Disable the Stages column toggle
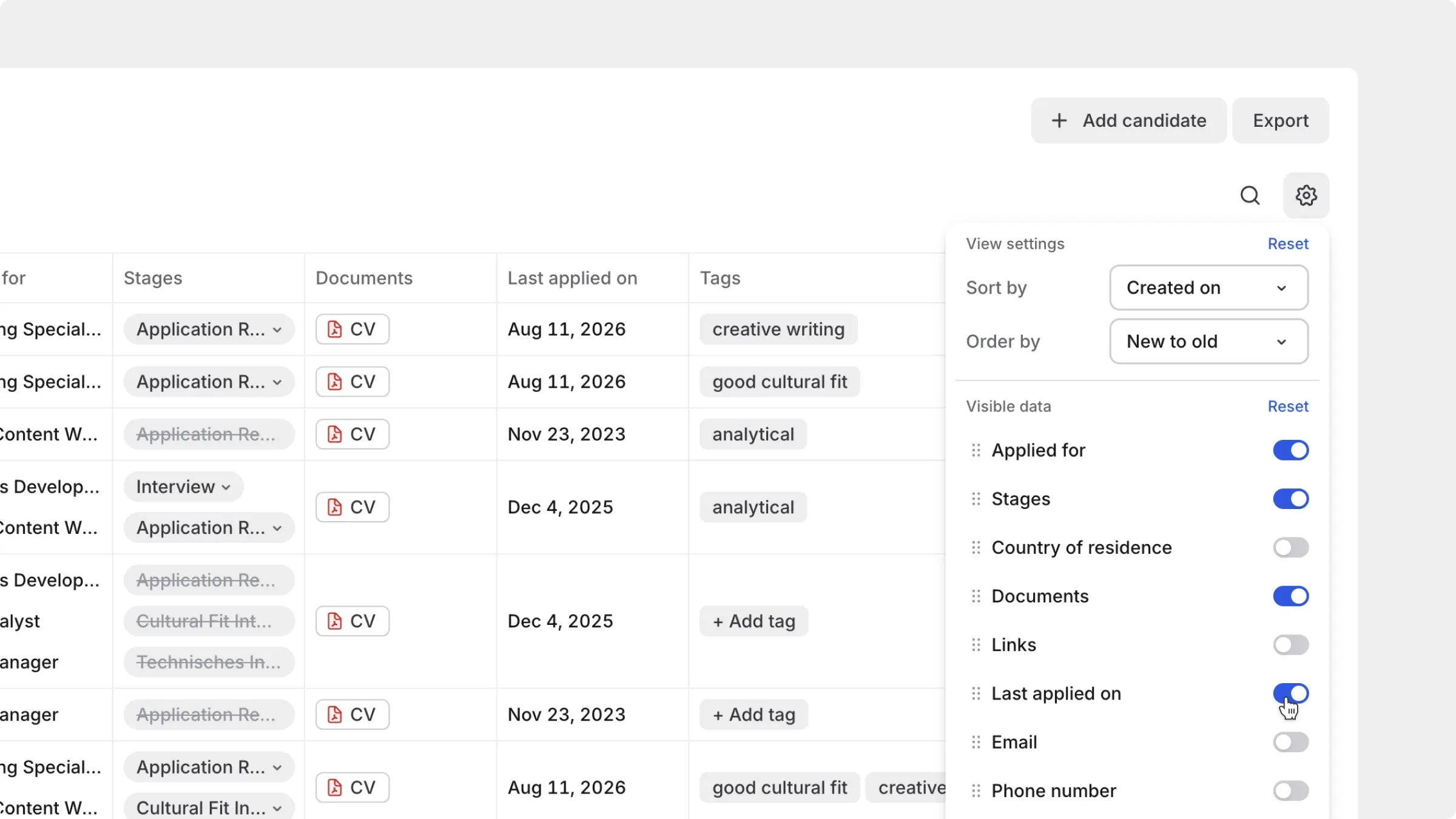 tap(1290, 499)
